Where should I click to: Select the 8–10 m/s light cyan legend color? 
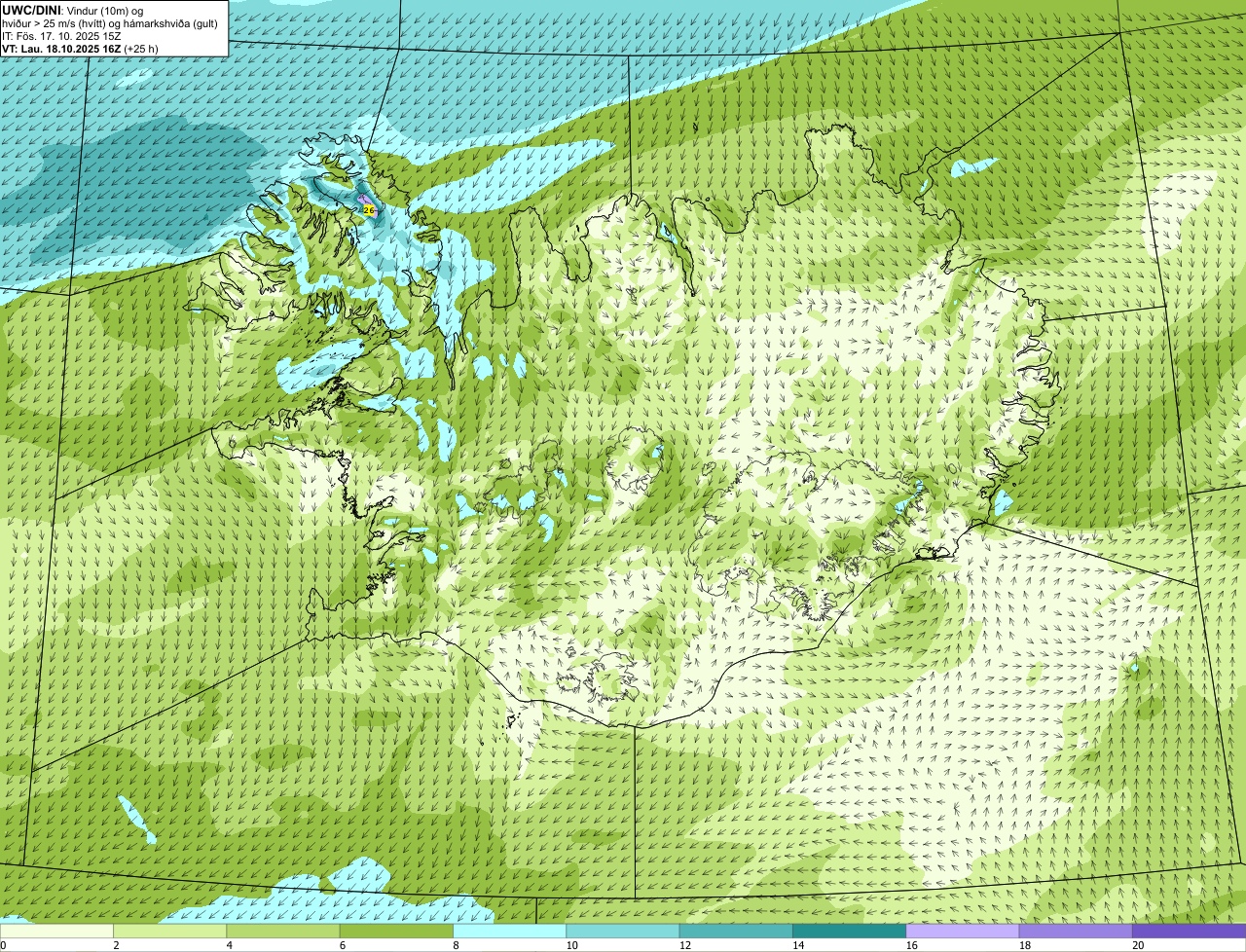(510, 931)
